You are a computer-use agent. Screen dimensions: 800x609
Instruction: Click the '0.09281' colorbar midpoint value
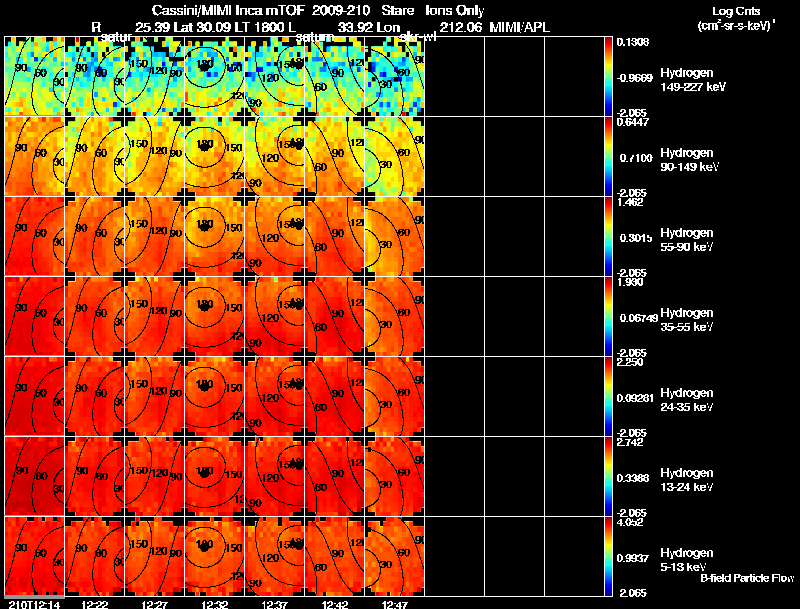point(635,398)
